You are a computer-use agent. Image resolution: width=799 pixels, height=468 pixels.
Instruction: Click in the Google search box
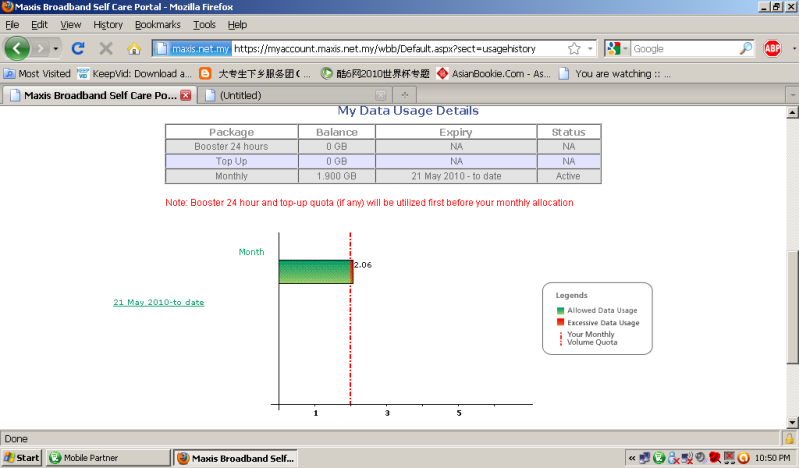tap(684, 48)
